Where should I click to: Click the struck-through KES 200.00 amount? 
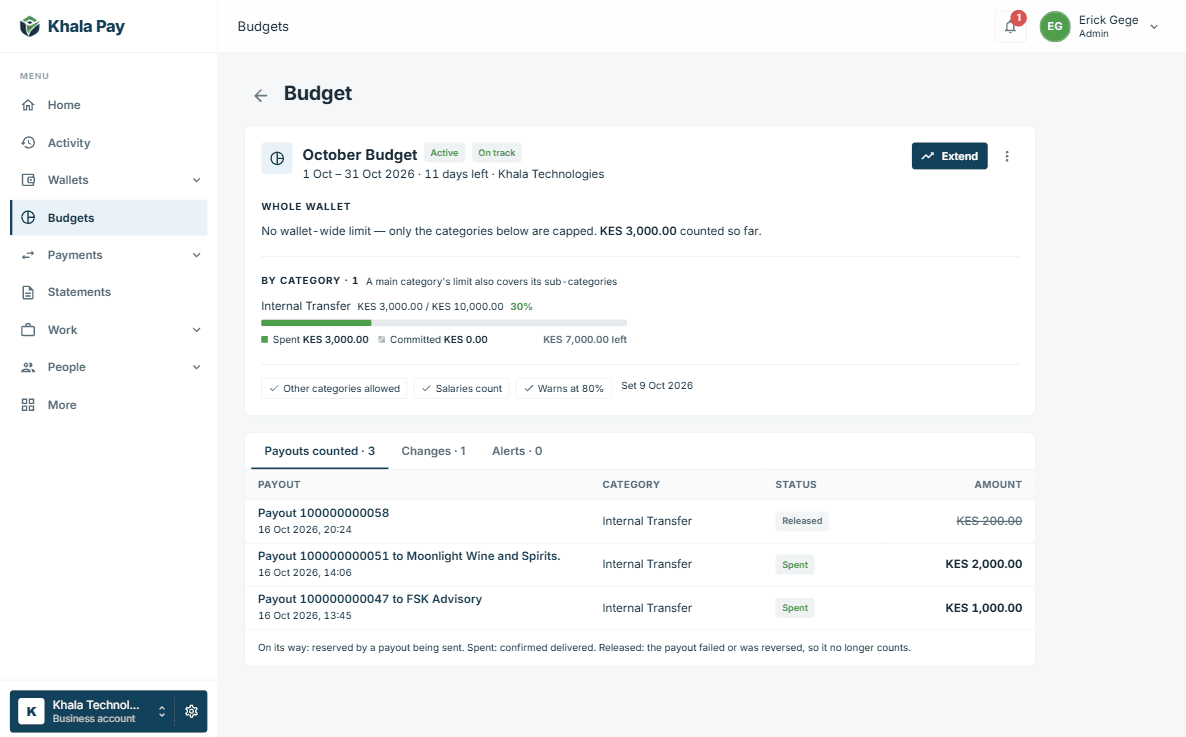tap(989, 521)
